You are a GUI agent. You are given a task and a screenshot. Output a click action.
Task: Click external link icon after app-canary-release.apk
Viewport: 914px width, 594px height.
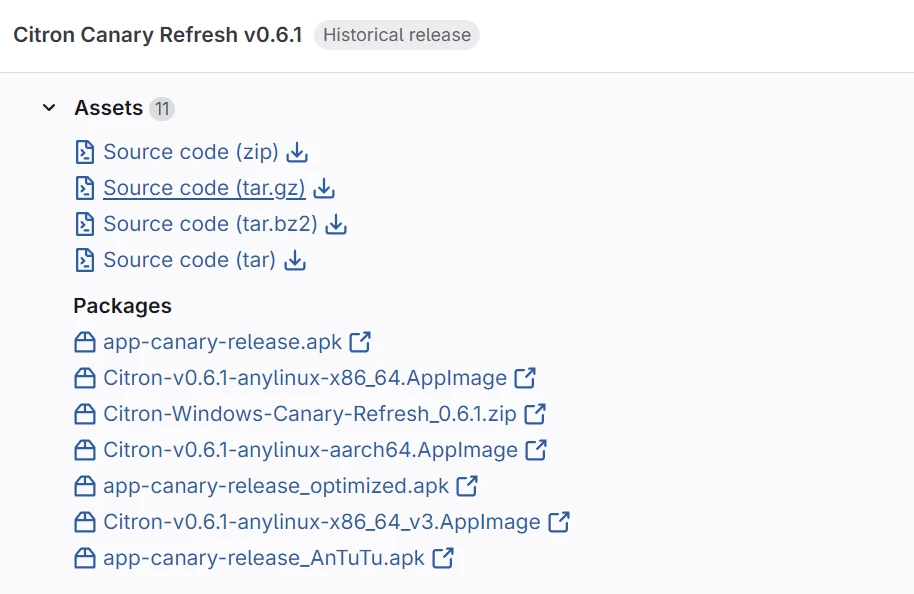click(x=360, y=342)
